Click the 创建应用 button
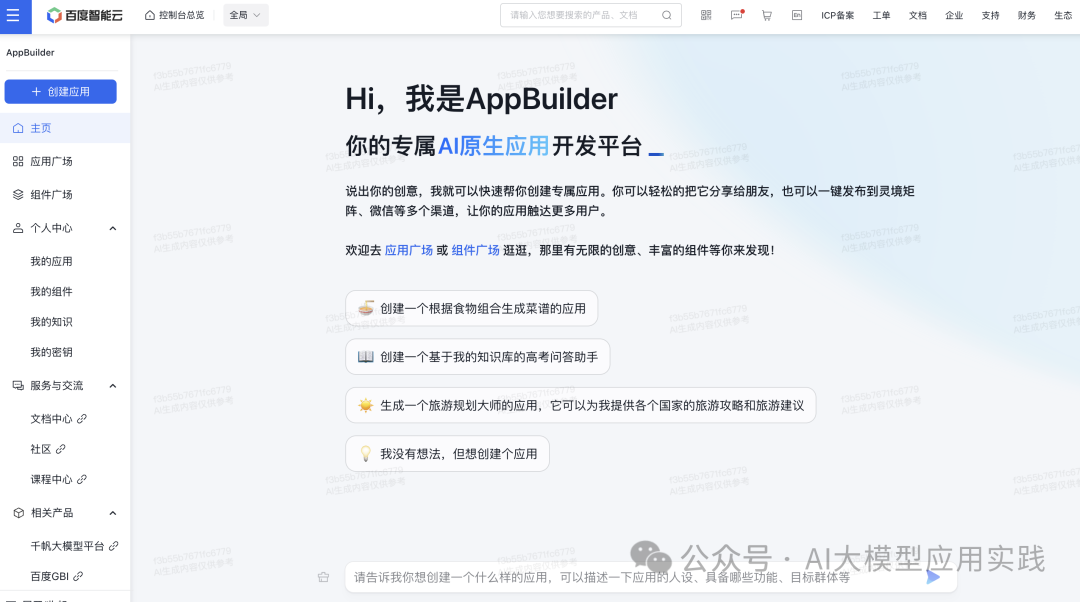1080x602 pixels. (61, 92)
